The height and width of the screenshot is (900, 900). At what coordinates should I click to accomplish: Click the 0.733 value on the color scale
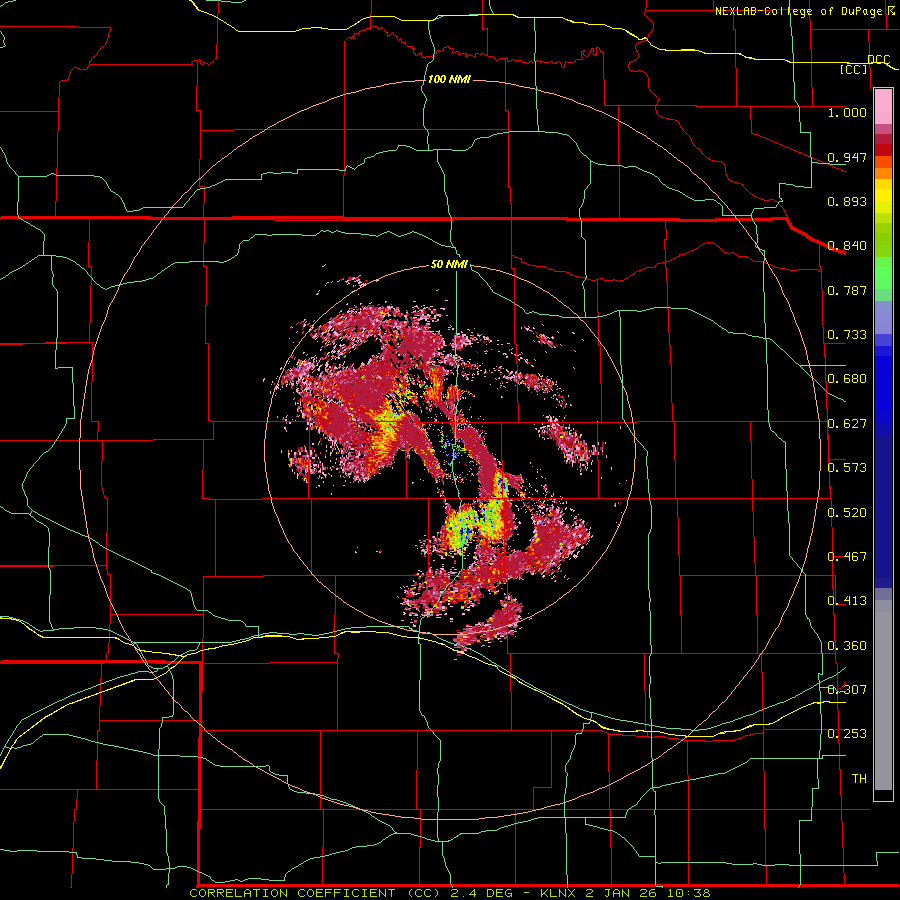[847, 335]
